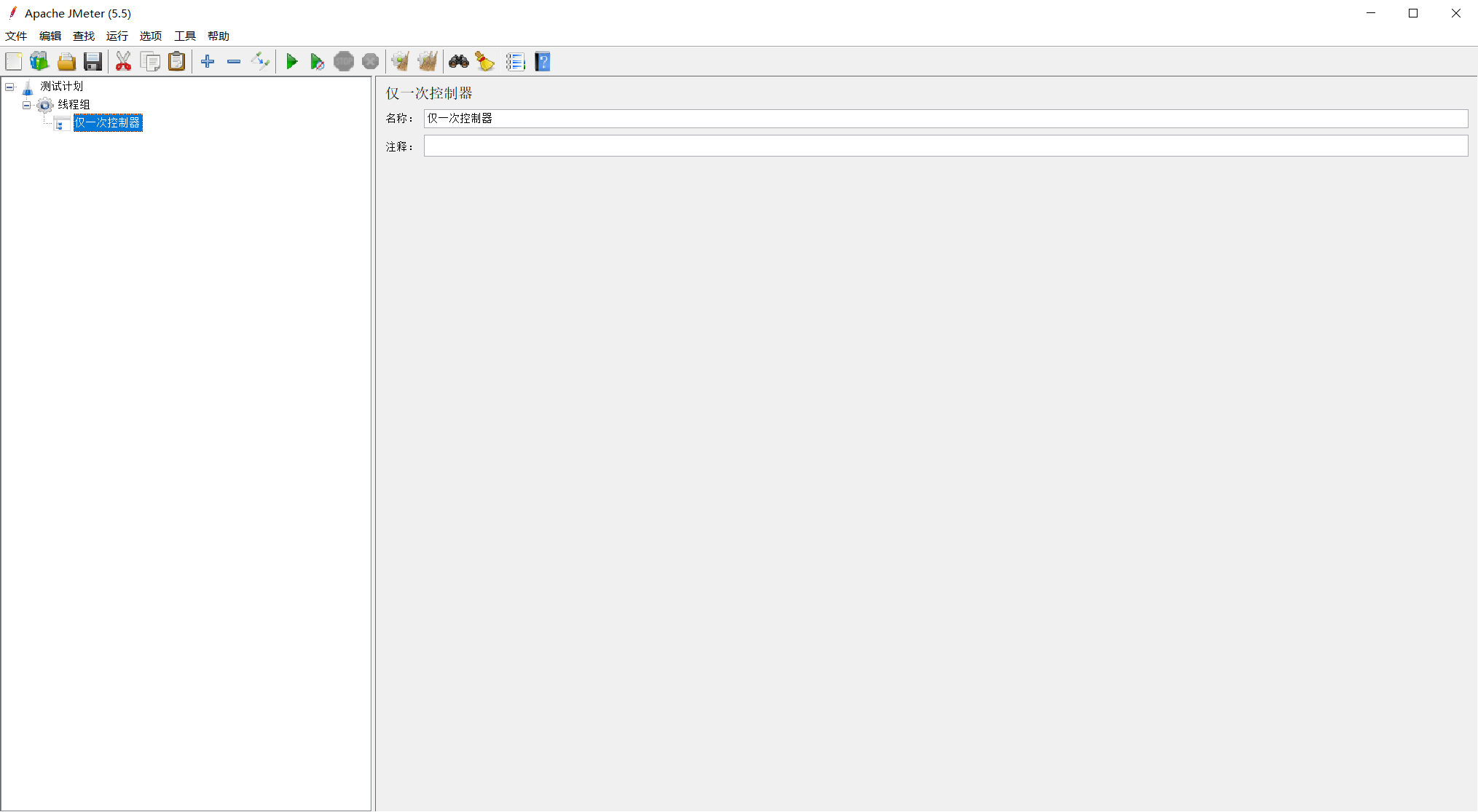Click the grey Stop icon

[x=344, y=62]
